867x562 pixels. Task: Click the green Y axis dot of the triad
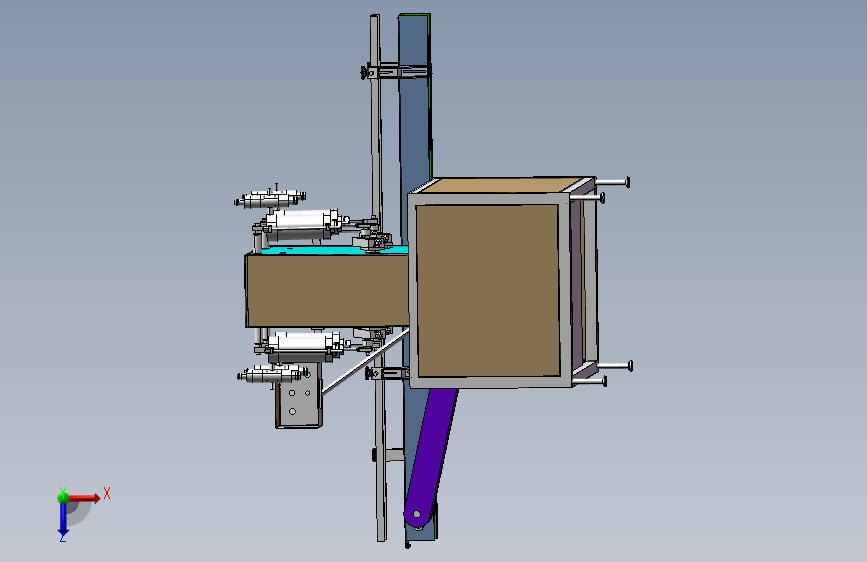[63, 497]
